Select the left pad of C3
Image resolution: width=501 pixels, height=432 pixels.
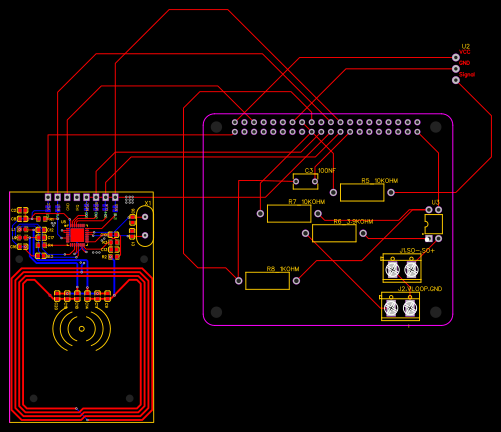click(296, 182)
